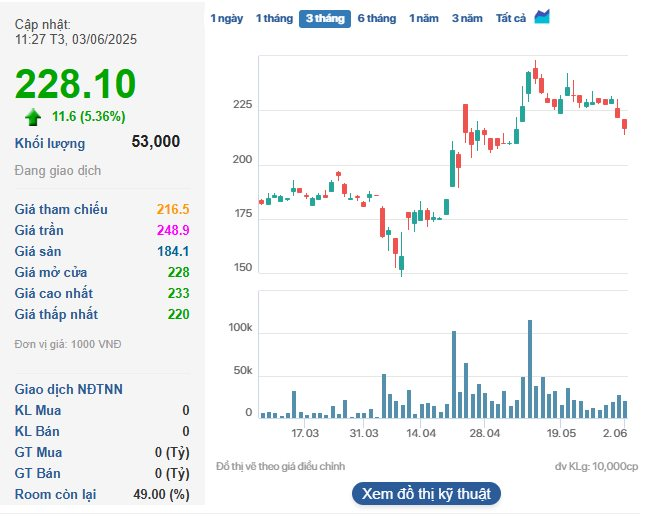Image resolution: width=652 pixels, height=517 pixels.
Task: Click the 17.03 date axis label
Action: [305, 433]
